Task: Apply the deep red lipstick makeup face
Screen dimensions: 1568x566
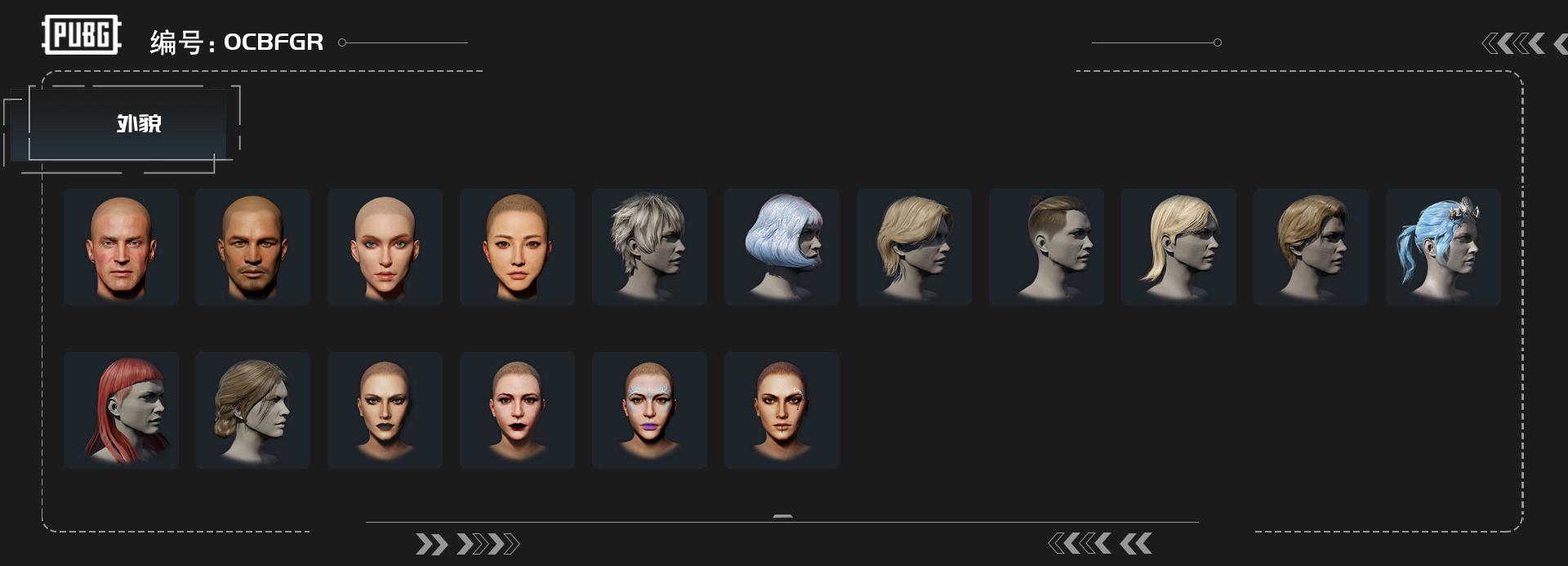Action: pos(518,410)
